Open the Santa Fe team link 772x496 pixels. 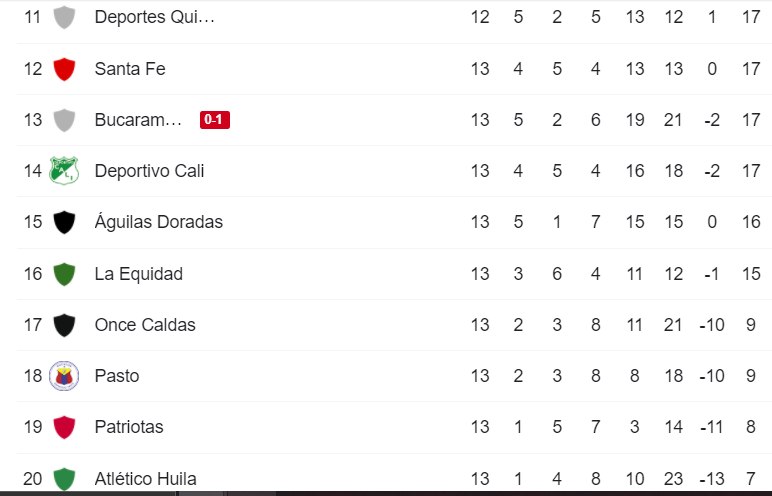(x=130, y=69)
